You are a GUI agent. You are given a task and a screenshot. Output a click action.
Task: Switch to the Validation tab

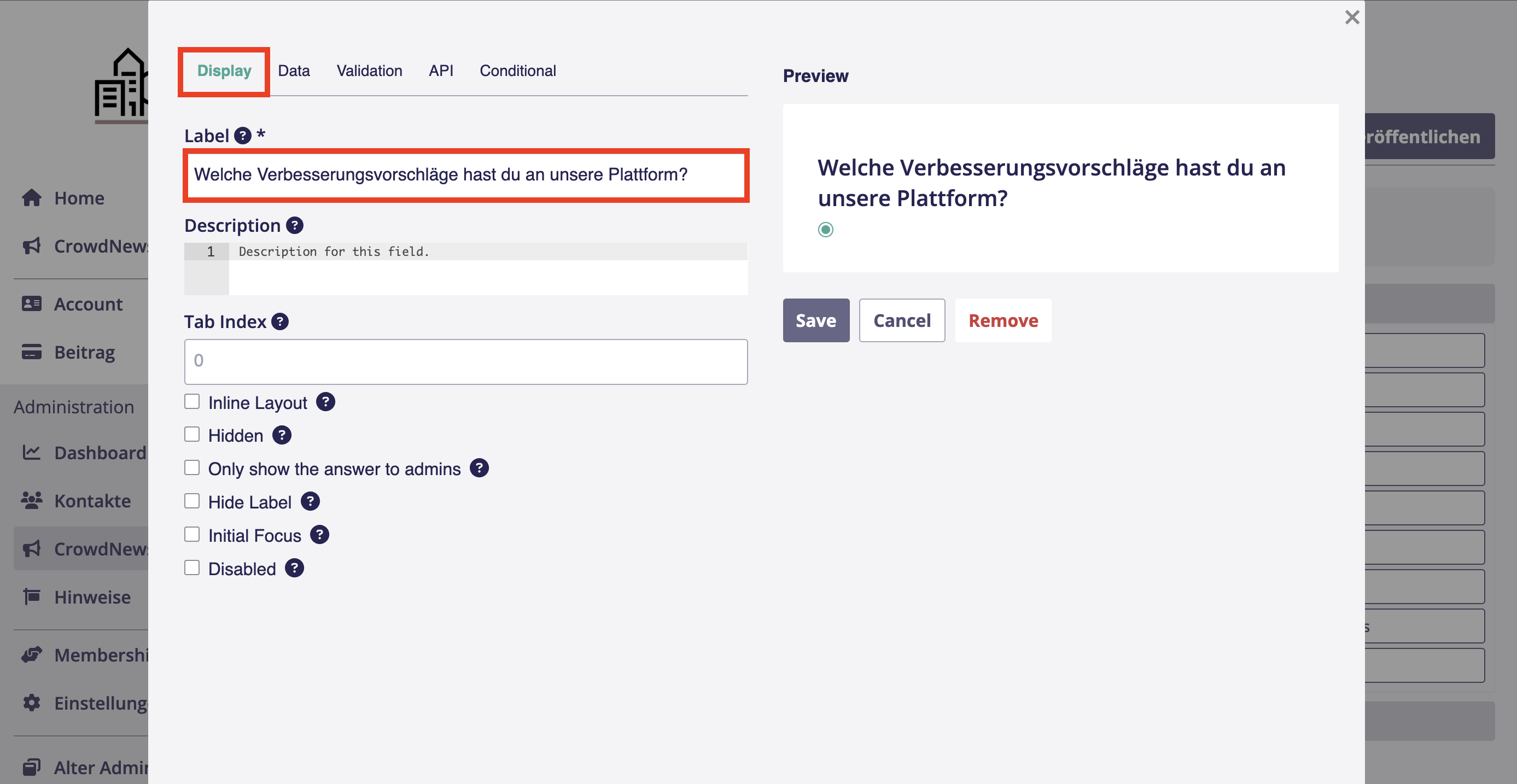(369, 71)
